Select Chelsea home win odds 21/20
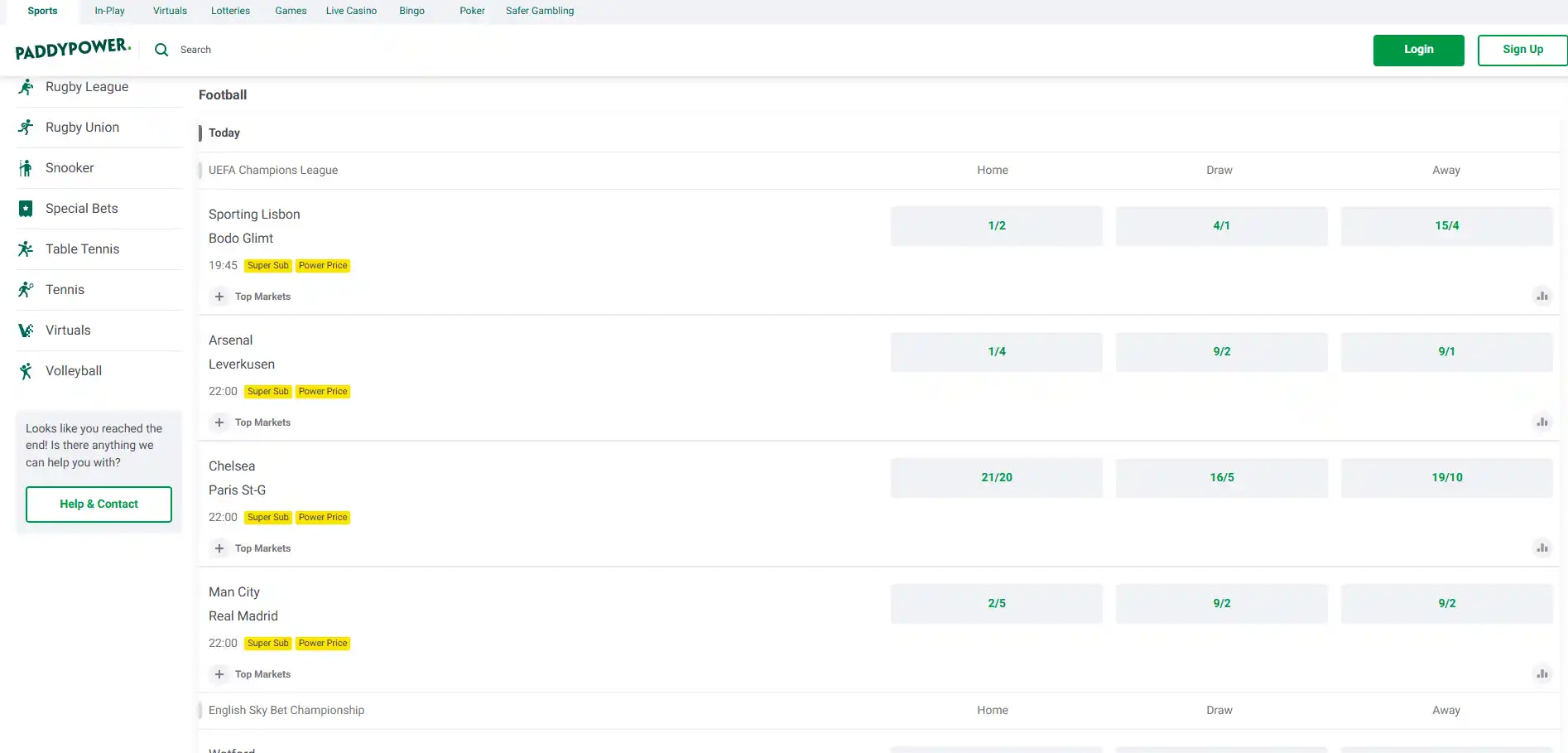Screen dimensions: 1568x753 coord(997,478)
